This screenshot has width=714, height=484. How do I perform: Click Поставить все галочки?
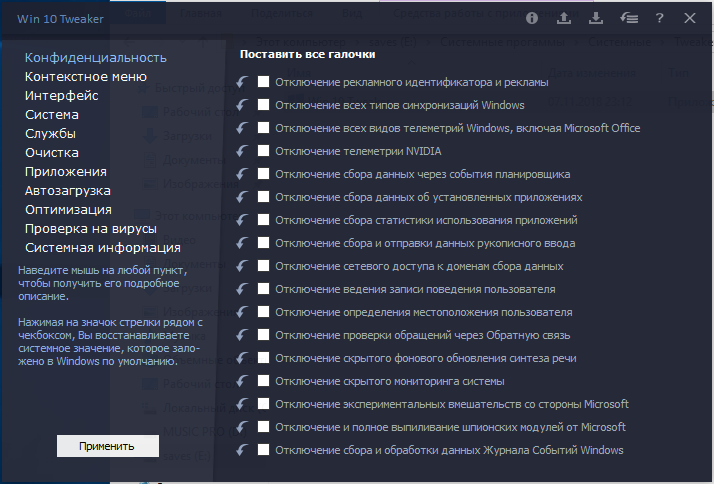click(307, 54)
